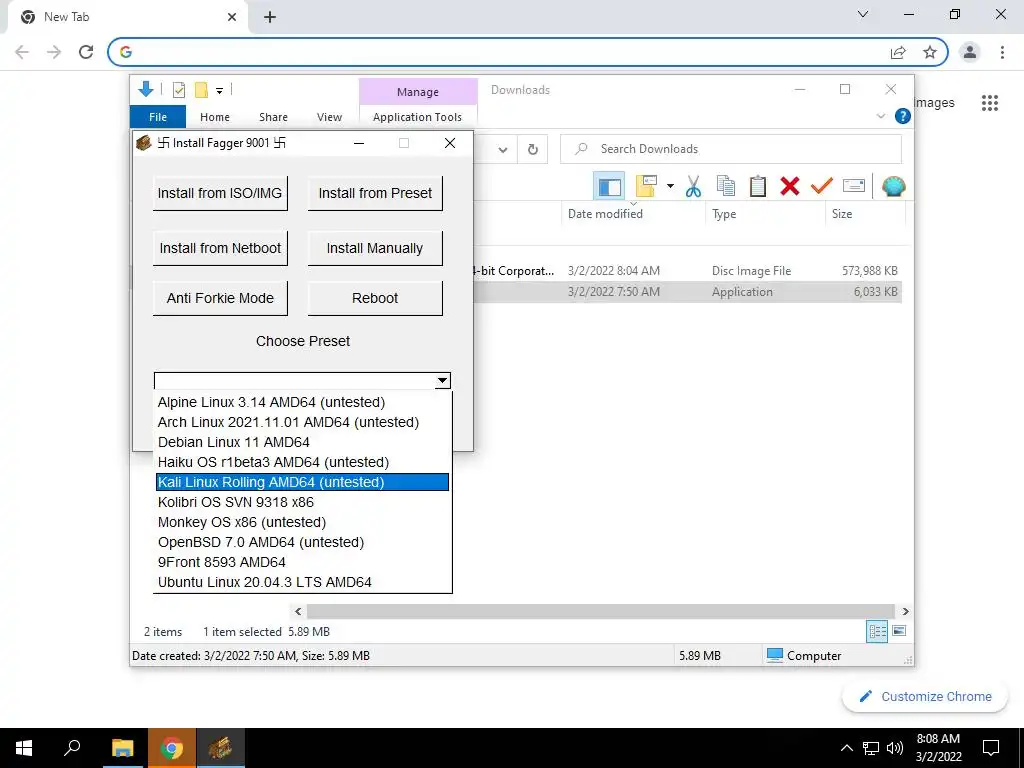Pick Haiku OS r1beta3 AMD64 preset
Viewport: 1024px width, 768px height.
pos(302,462)
